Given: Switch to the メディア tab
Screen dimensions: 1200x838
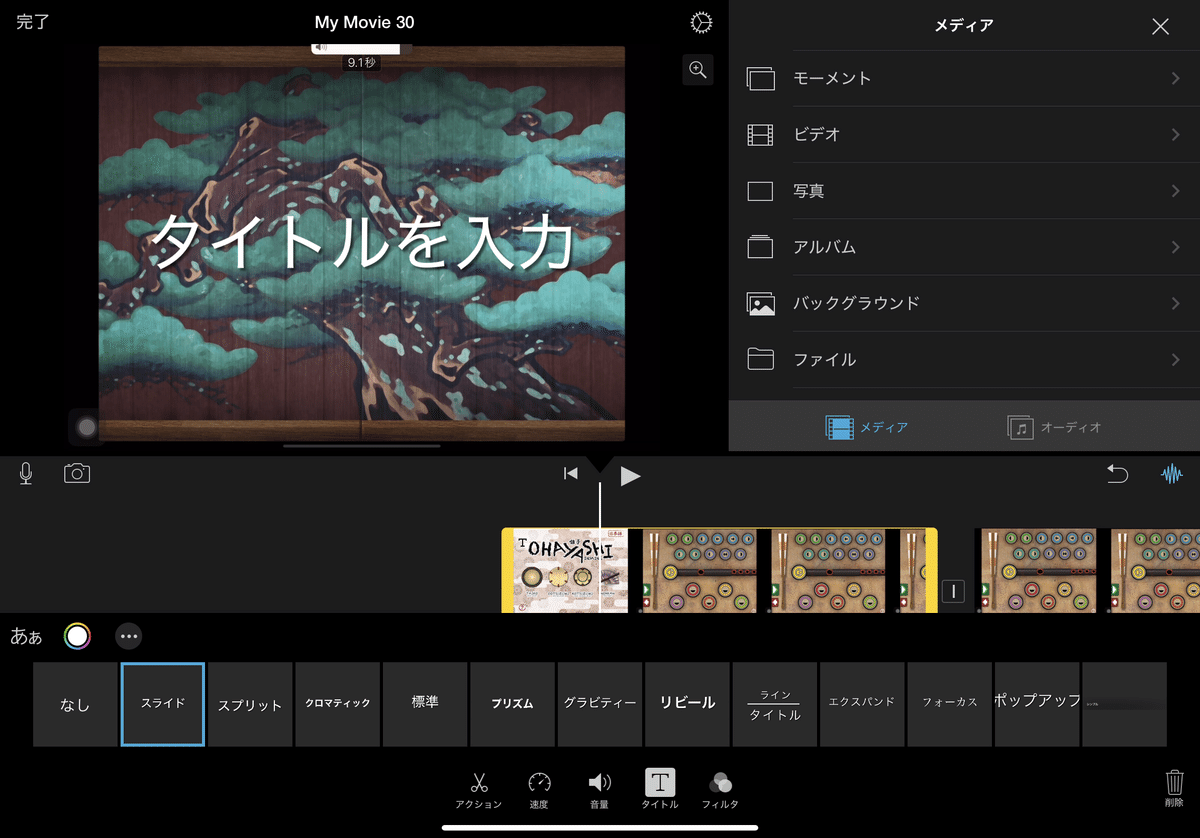Looking at the screenshot, I should [866, 427].
